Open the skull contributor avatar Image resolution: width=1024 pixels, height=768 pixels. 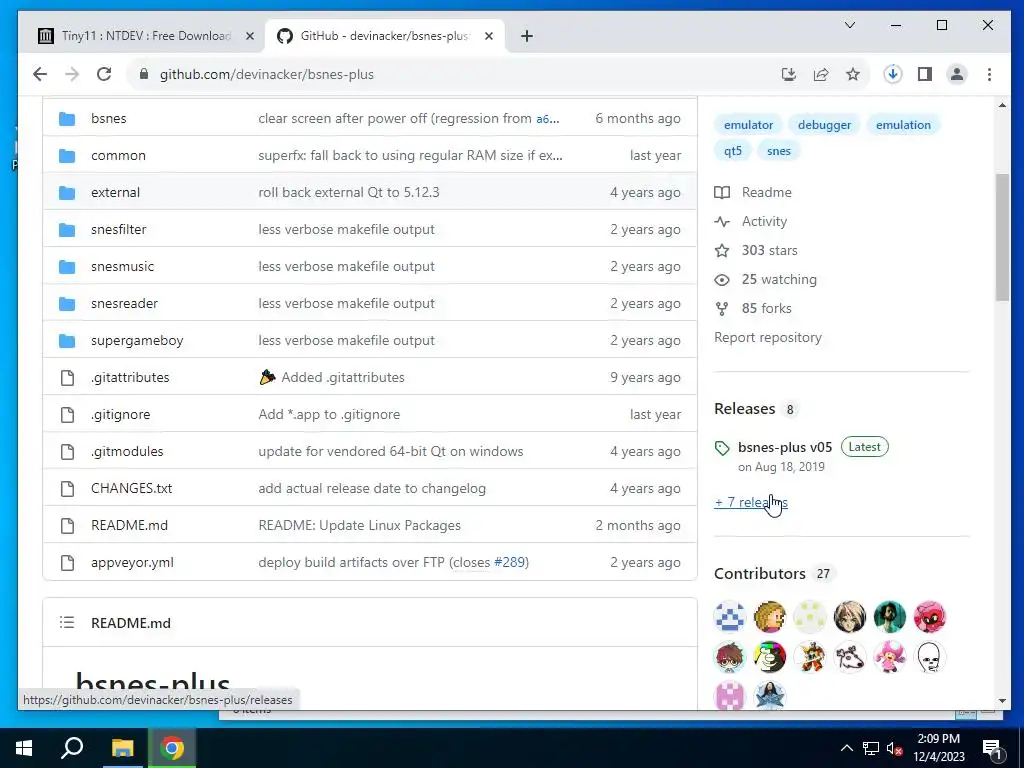click(929, 657)
